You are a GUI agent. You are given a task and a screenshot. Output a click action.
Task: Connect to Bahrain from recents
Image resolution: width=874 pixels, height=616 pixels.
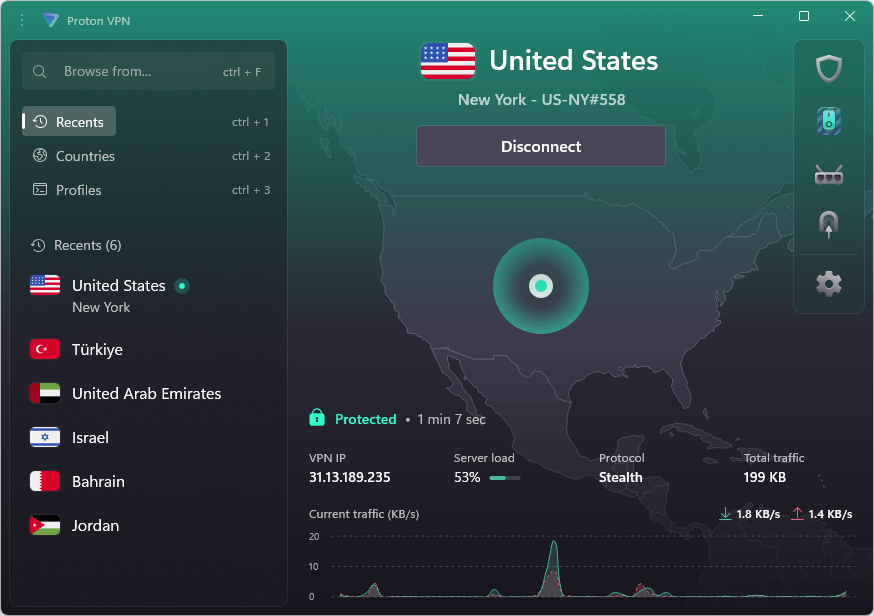pos(148,481)
